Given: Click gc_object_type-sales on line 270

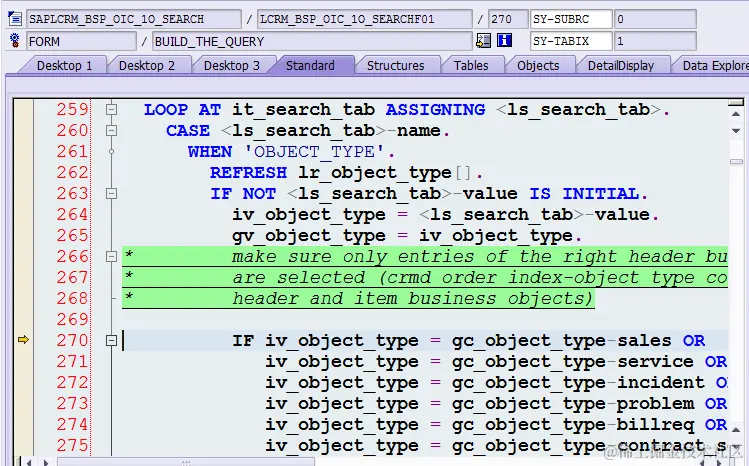Looking at the screenshot, I should 561,340.
